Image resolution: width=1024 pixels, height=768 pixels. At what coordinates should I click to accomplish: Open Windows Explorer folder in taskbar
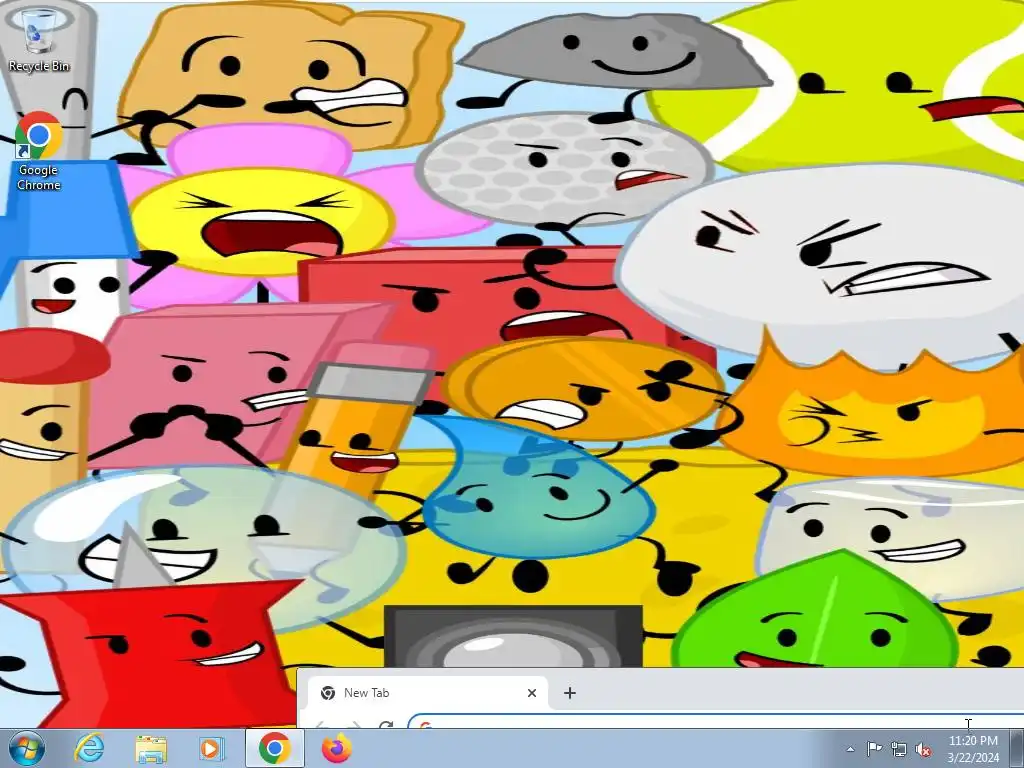[x=151, y=748]
